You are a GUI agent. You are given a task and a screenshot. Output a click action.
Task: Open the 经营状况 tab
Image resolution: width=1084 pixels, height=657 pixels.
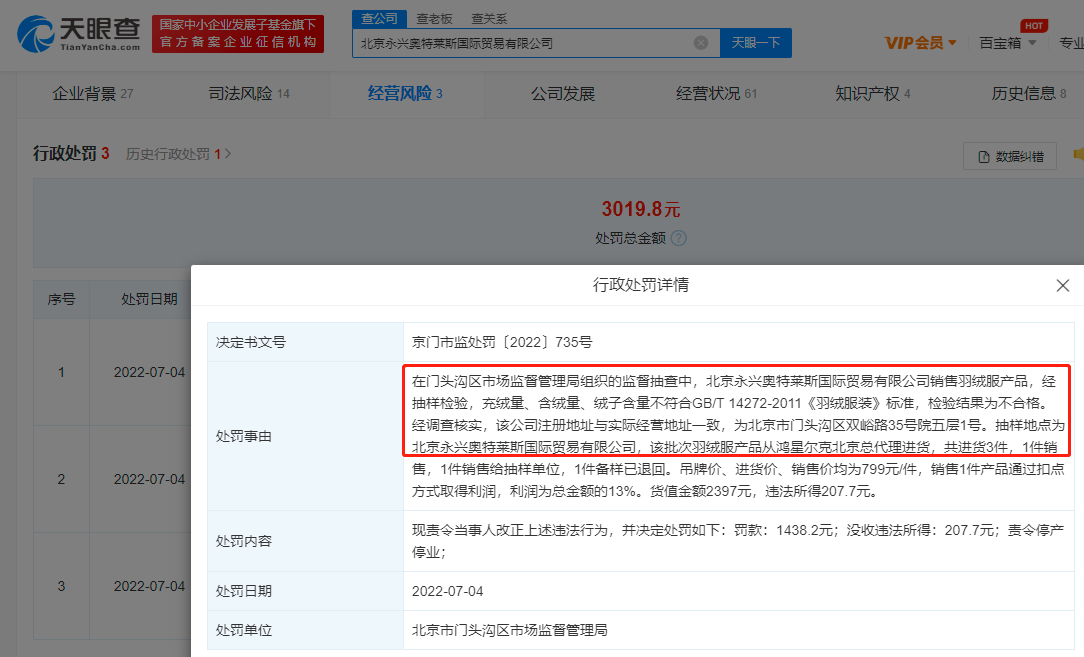716,94
